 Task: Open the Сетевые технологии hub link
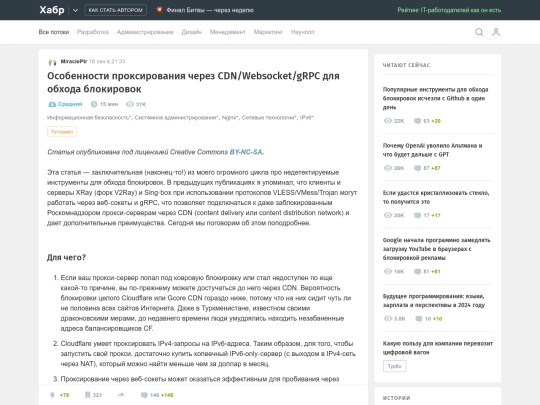(269, 117)
